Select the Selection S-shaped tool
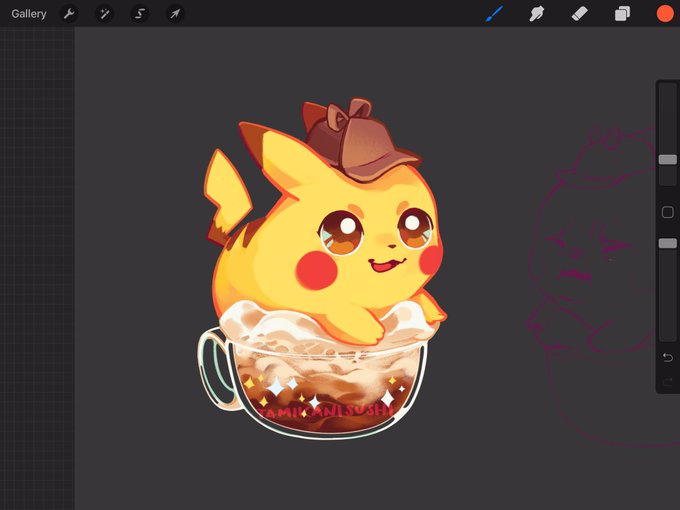The image size is (680, 510). 140,14
